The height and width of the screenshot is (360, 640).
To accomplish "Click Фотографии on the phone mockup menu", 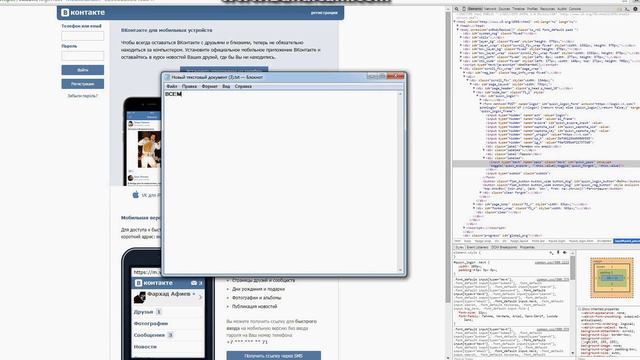I will (x=151, y=323).
